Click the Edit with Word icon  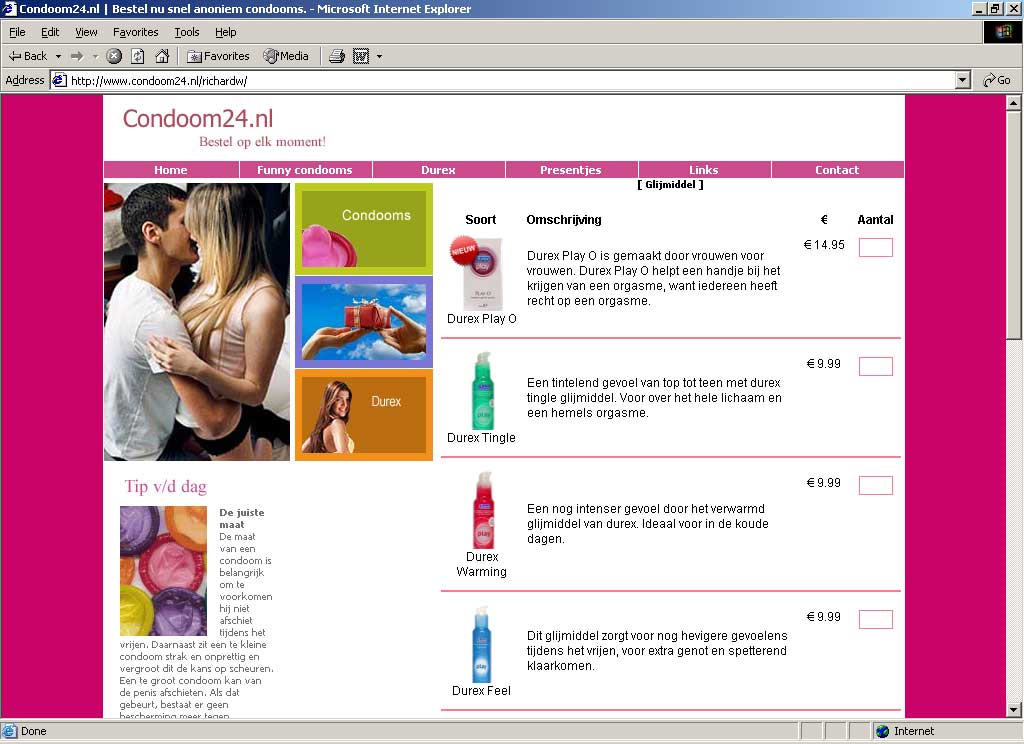[x=361, y=56]
